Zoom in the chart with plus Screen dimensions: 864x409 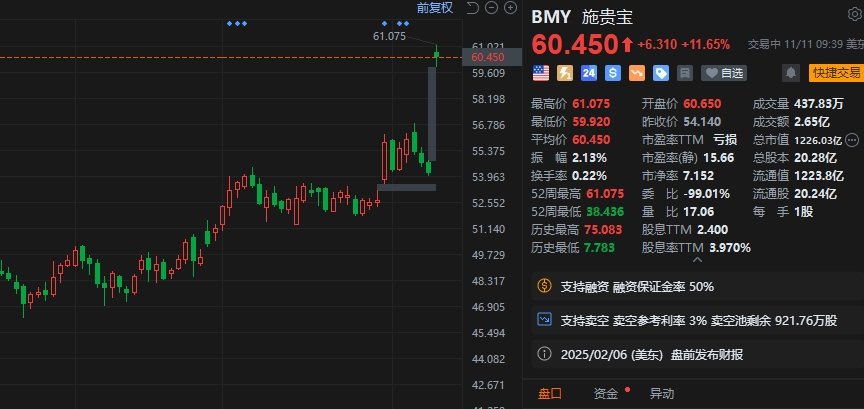pyautogui.click(x=511, y=7)
